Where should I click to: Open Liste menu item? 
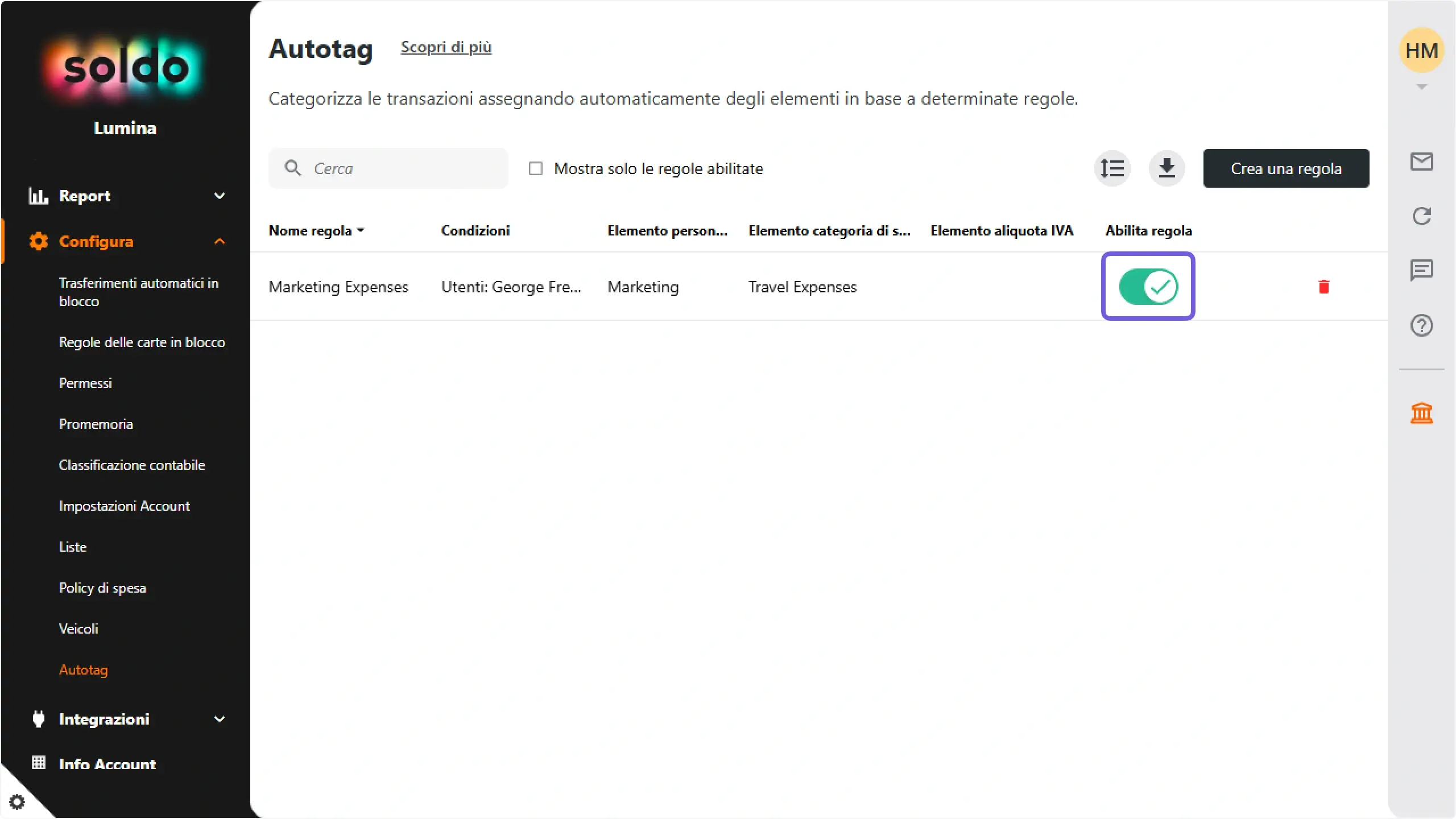73,547
